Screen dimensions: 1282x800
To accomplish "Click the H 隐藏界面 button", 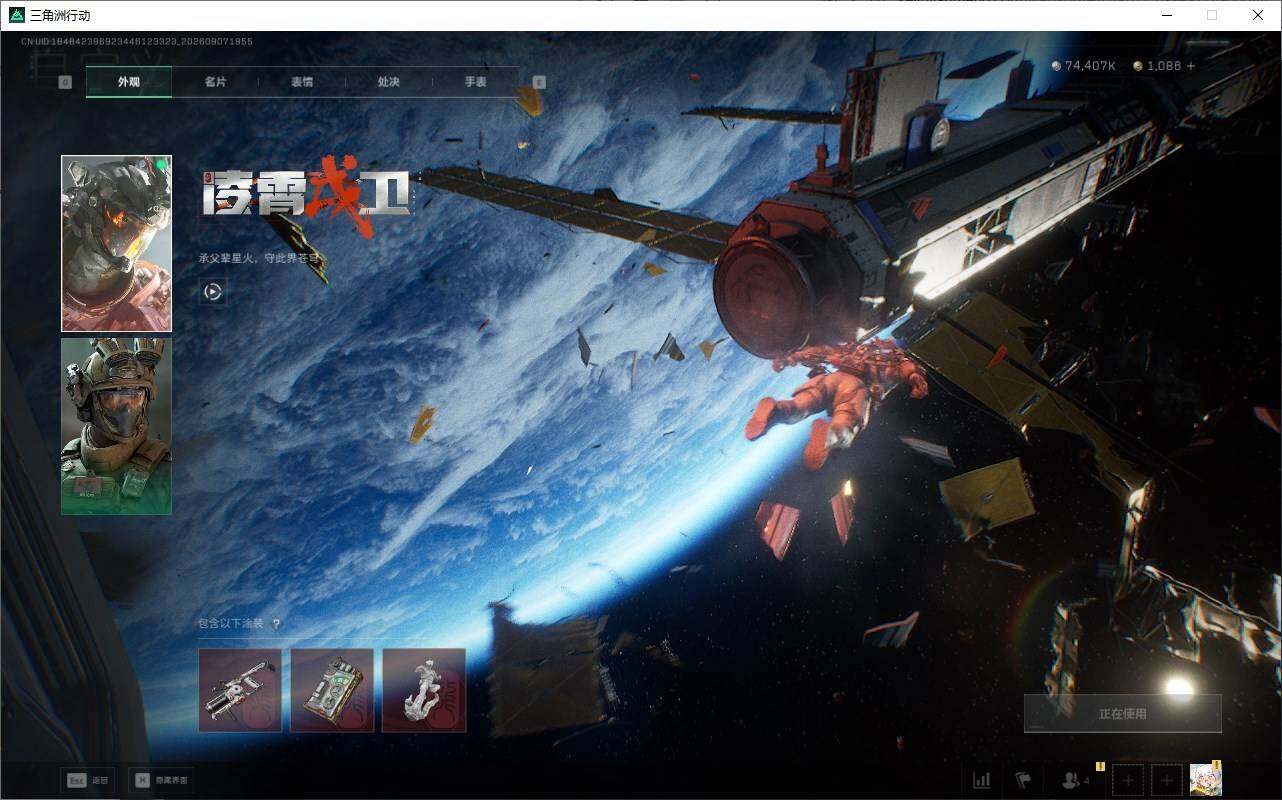I will [x=162, y=780].
